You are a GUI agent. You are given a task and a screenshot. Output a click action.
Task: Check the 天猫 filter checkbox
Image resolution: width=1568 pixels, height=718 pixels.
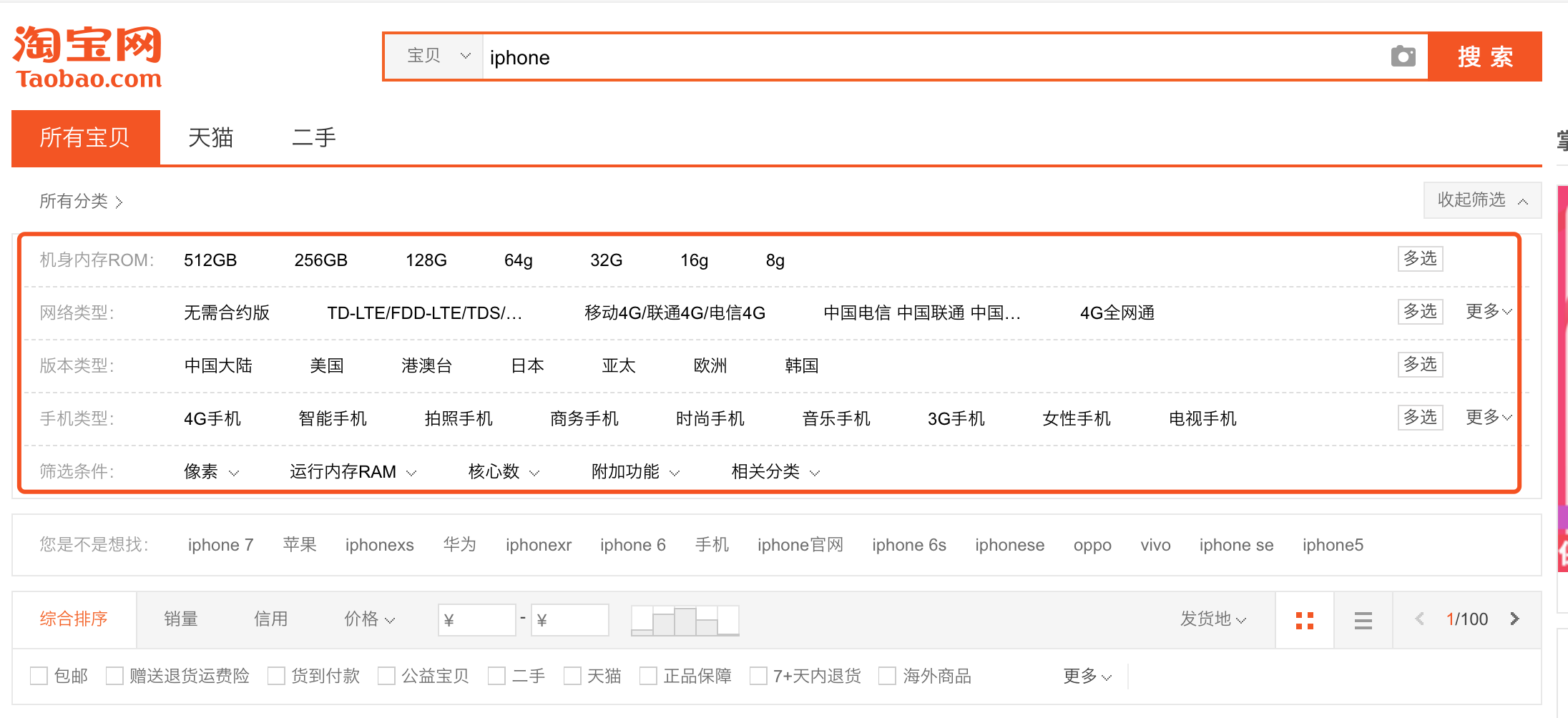pyautogui.click(x=572, y=676)
